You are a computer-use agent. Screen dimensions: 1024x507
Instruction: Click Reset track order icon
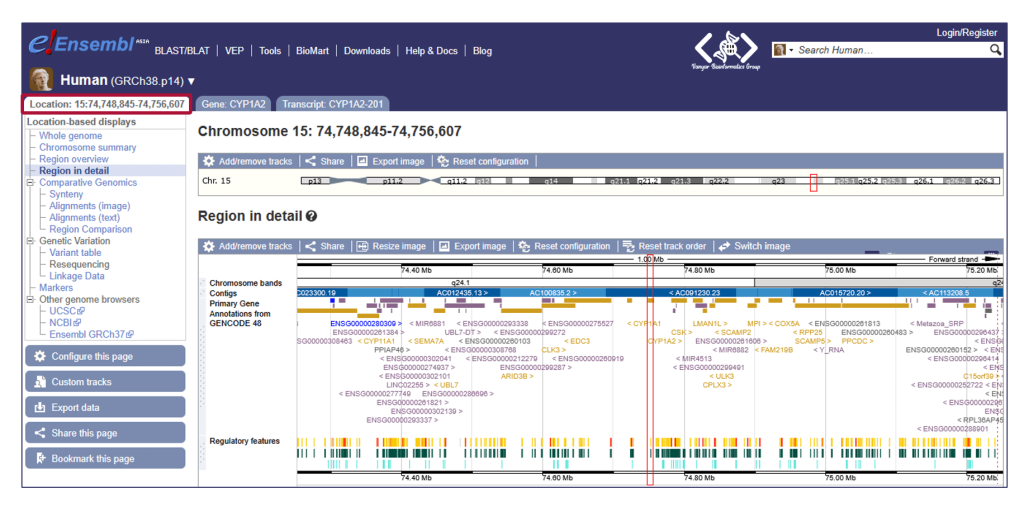pyautogui.click(x=627, y=246)
